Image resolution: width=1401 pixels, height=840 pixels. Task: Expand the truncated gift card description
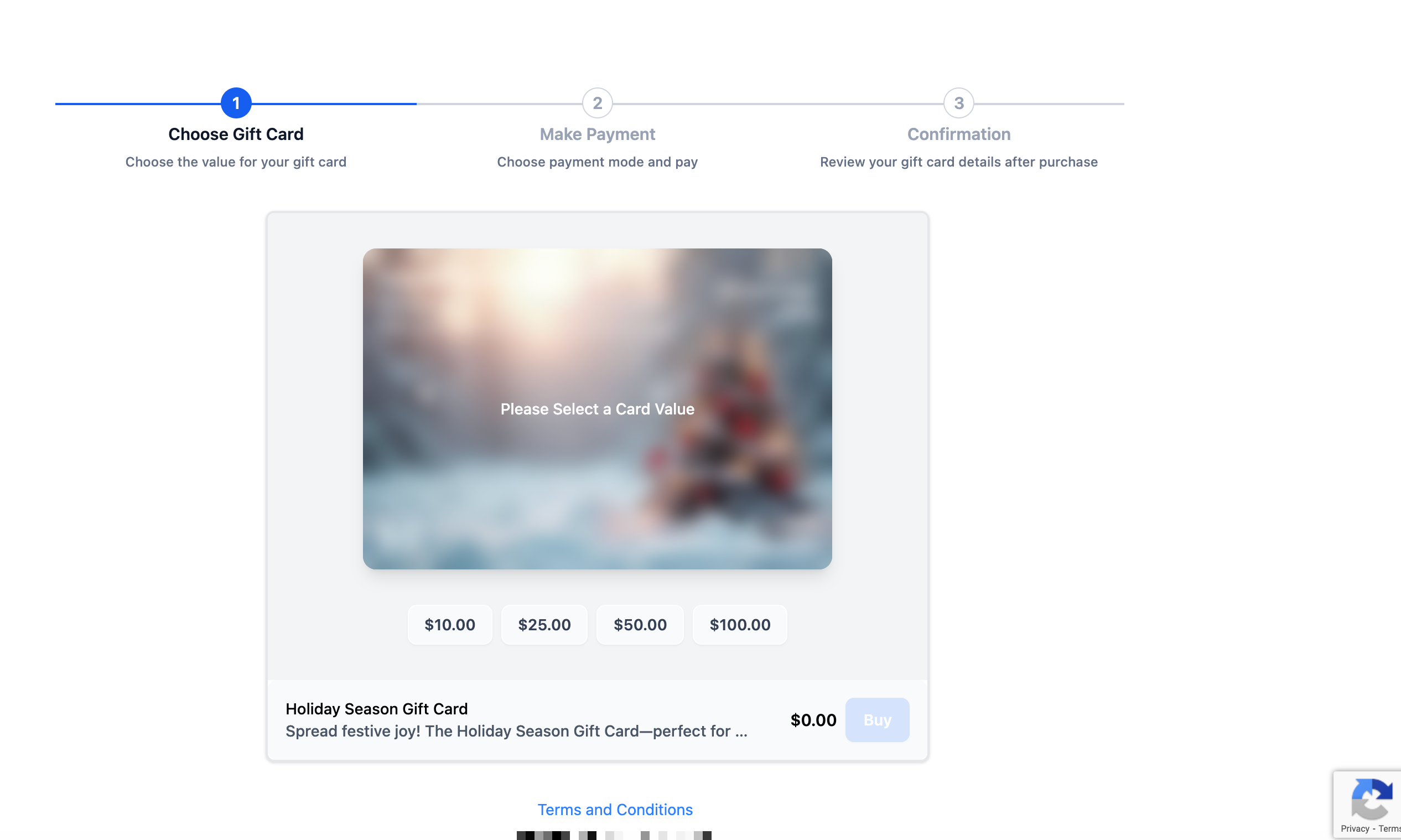pos(516,731)
